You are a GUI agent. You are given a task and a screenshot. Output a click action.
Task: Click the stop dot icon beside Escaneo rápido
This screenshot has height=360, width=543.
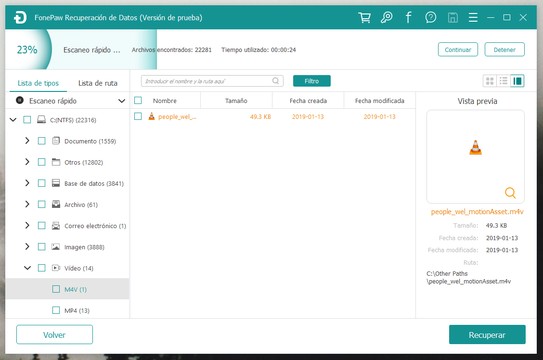click(20, 100)
